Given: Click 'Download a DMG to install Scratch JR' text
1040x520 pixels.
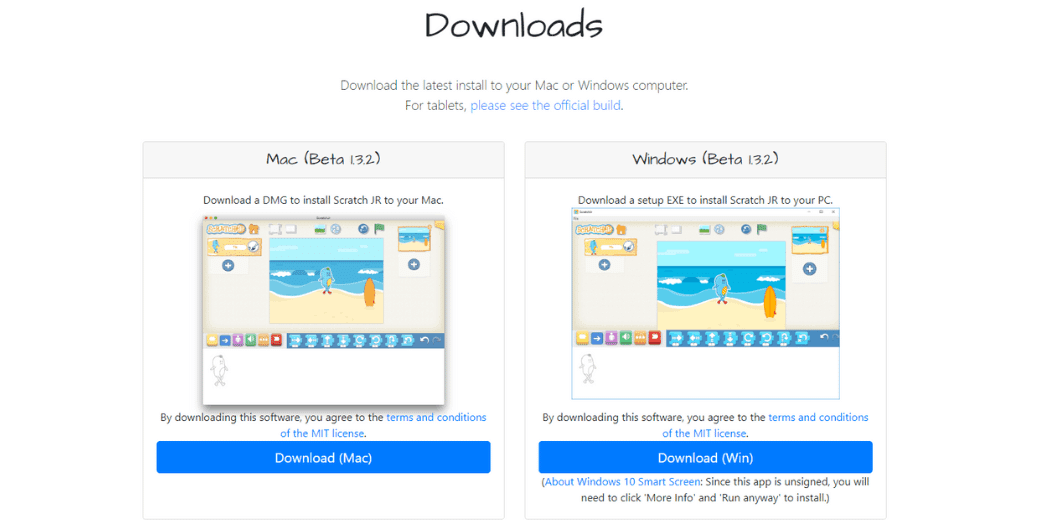Looking at the screenshot, I should (324, 200).
